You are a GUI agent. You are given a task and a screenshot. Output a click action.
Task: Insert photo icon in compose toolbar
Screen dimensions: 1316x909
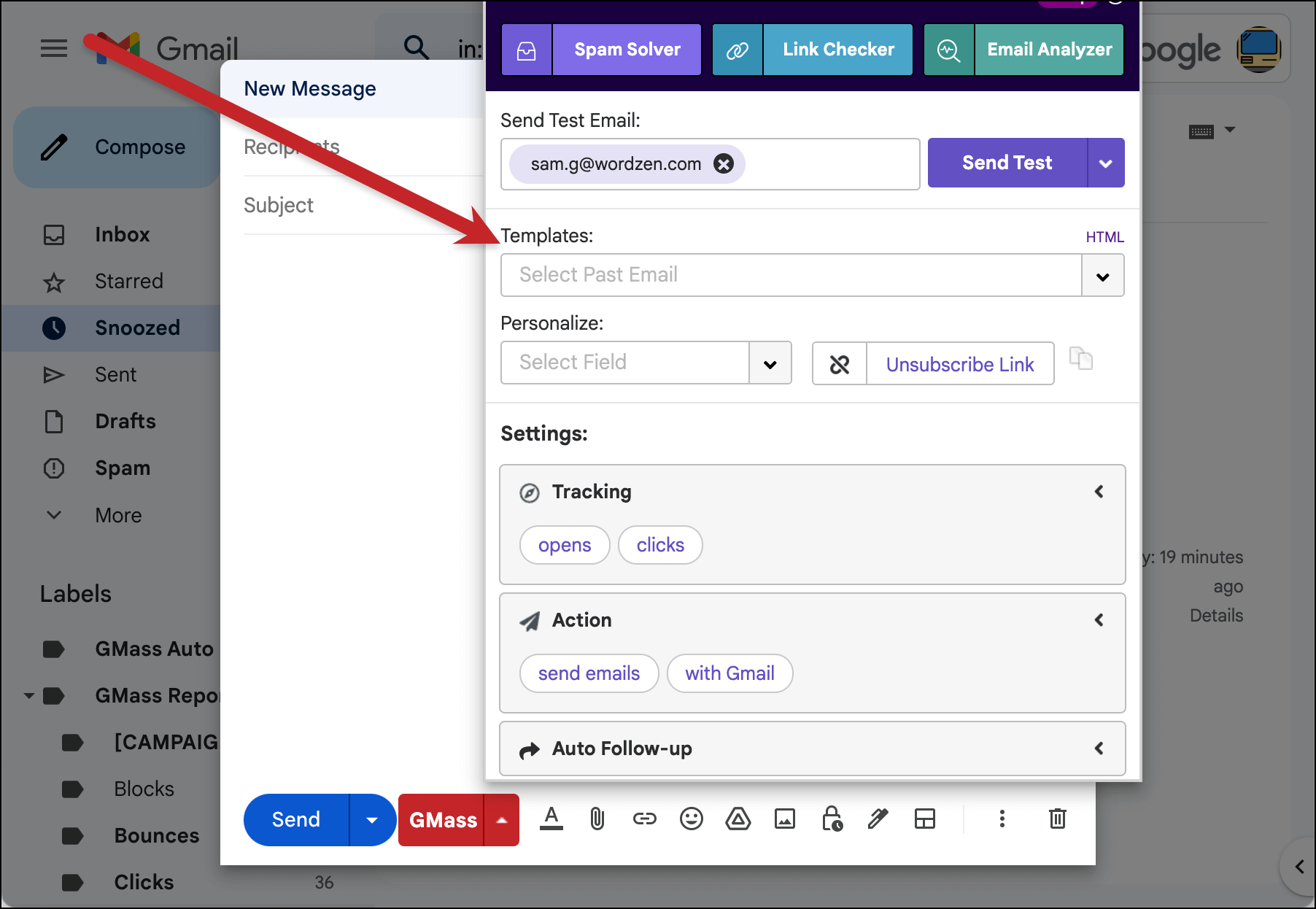pos(785,819)
